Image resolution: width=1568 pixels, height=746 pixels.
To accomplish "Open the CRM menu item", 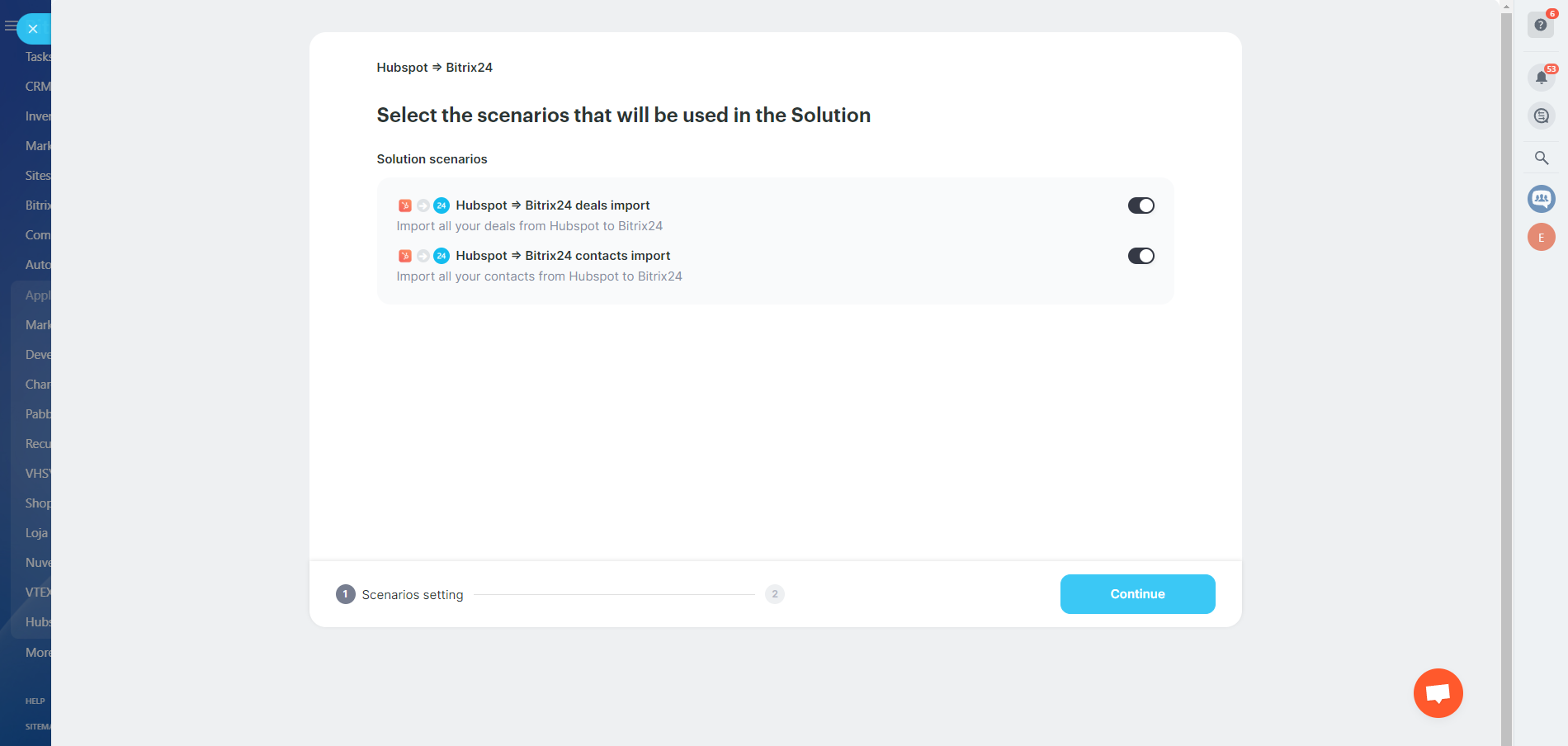I will point(37,87).
